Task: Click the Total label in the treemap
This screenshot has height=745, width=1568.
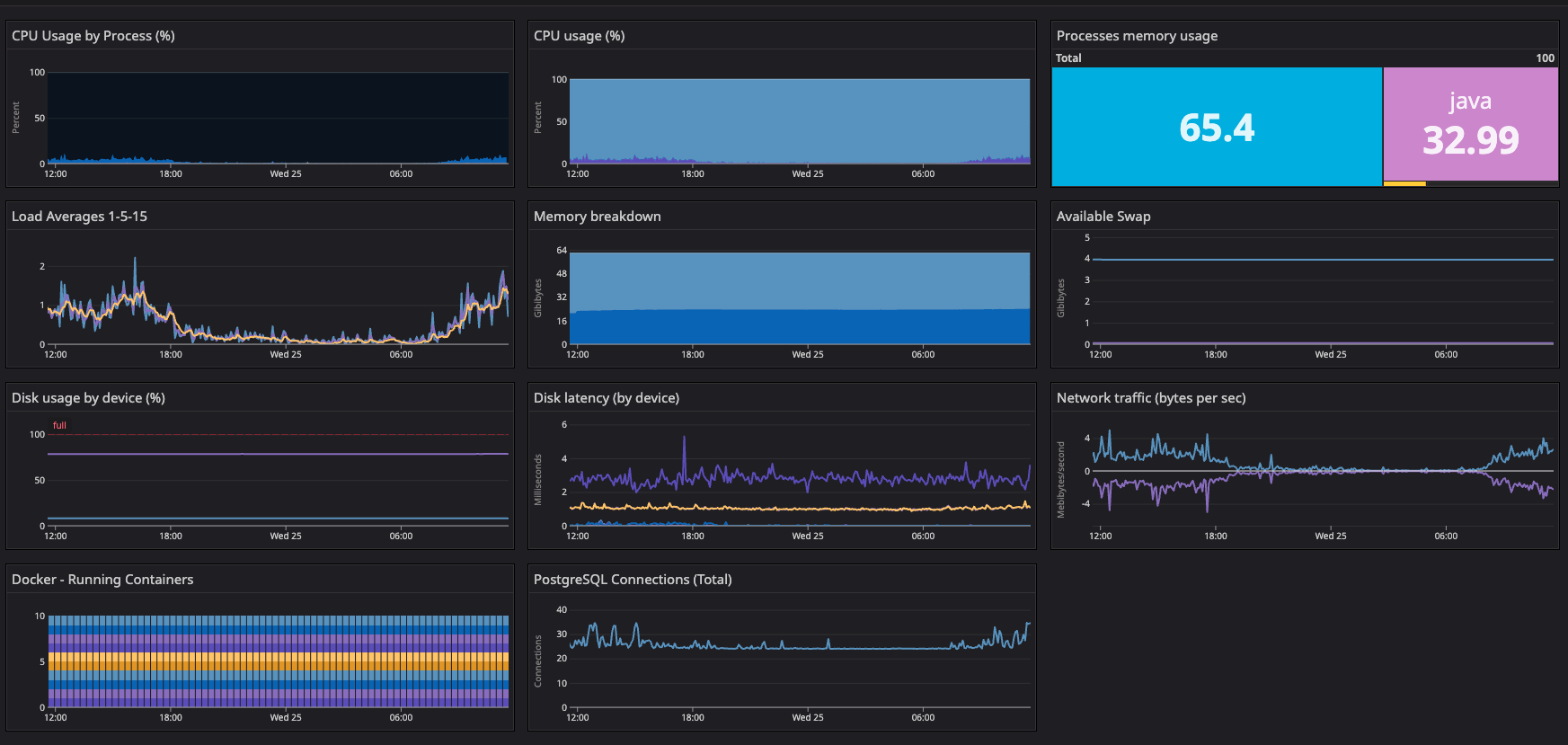Action: (x=1068, y=58)
